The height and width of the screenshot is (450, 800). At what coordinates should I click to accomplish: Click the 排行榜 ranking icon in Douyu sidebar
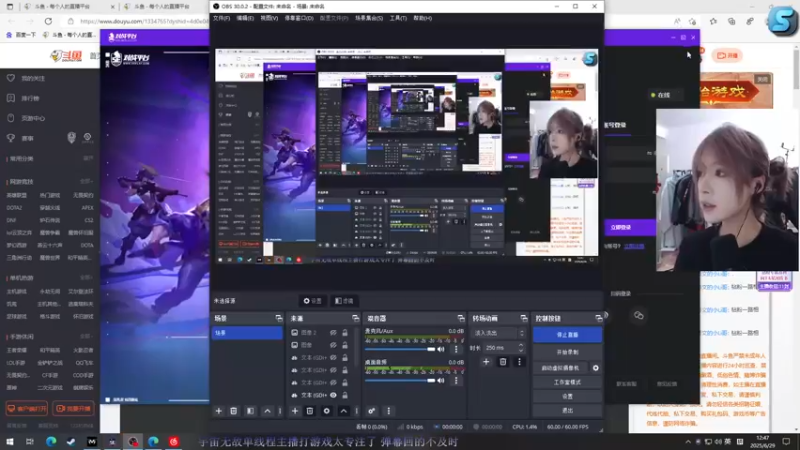[x=11, y=98]
